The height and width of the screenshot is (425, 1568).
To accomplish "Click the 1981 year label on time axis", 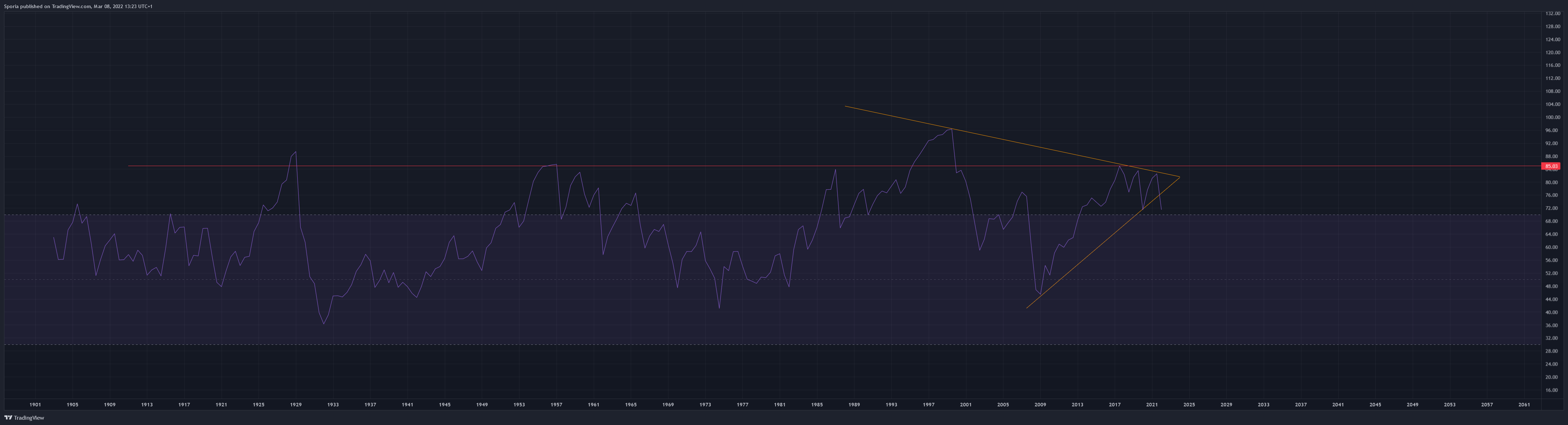I will click(780, 404).
